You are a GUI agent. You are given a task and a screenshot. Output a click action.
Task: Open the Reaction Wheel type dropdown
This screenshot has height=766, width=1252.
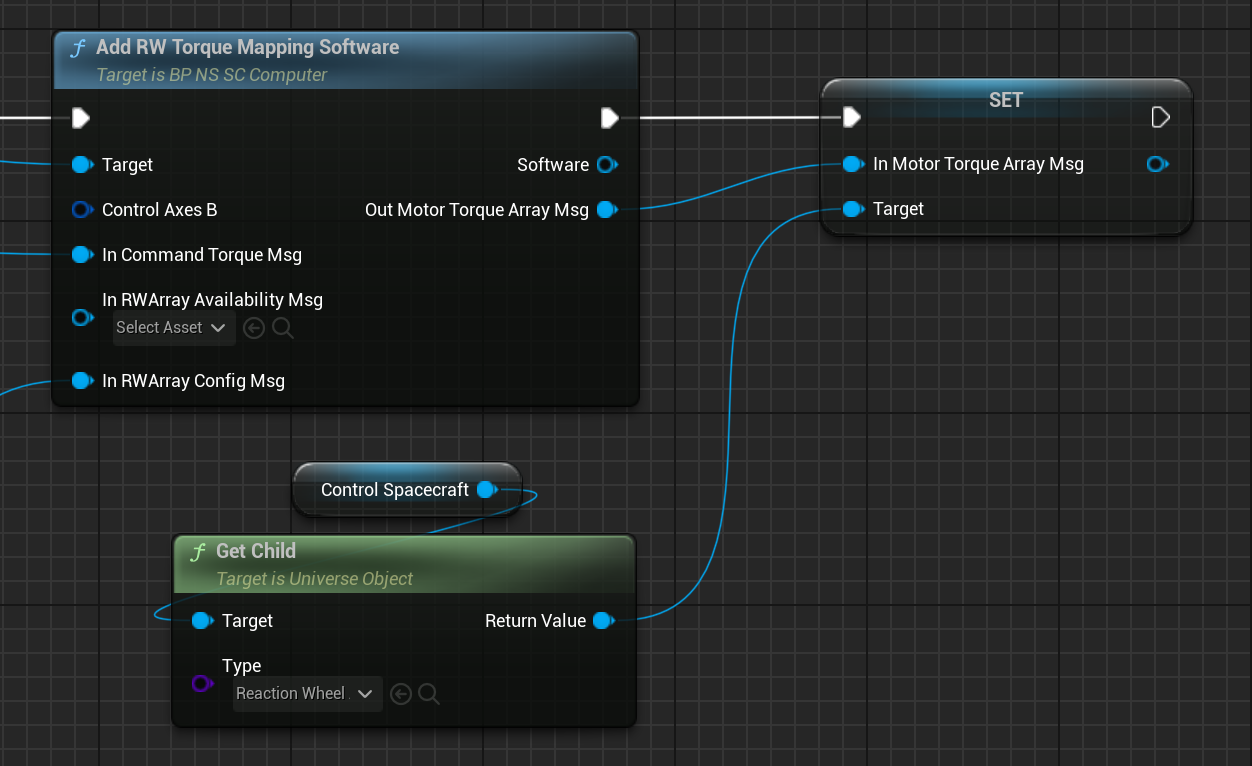[307, 694]
